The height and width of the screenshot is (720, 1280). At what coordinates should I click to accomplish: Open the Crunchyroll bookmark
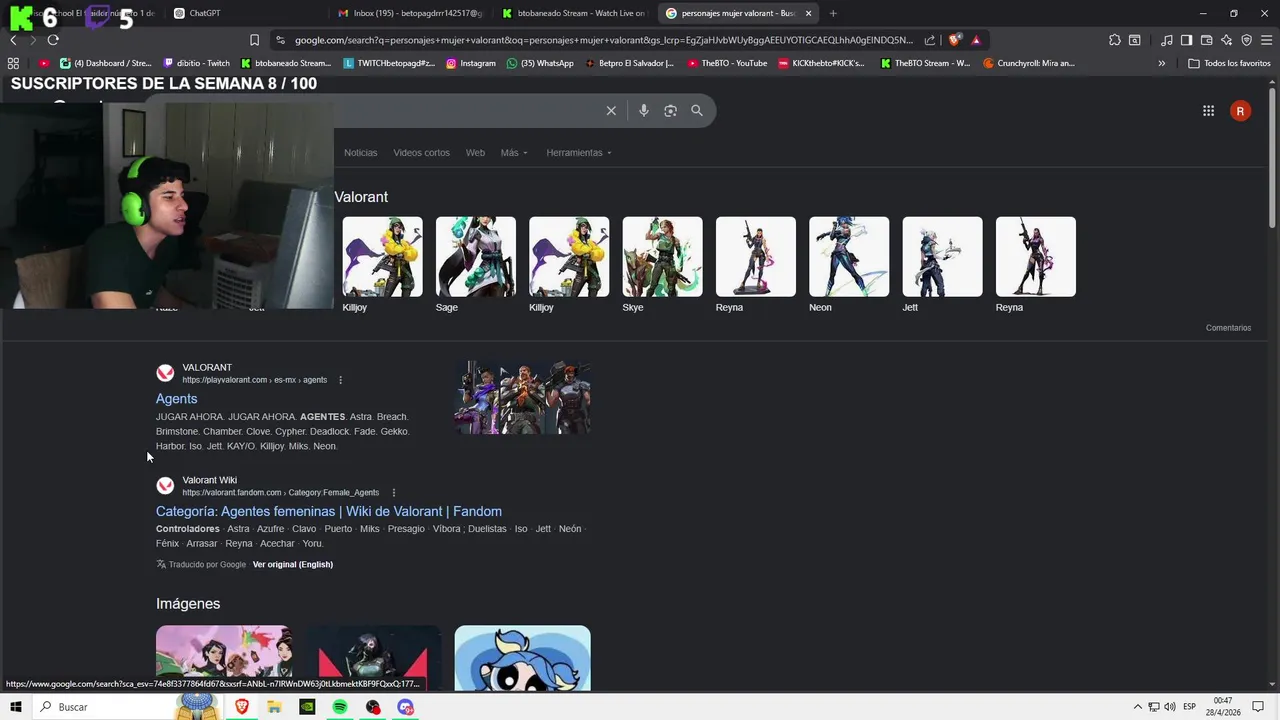point(1029,63)
